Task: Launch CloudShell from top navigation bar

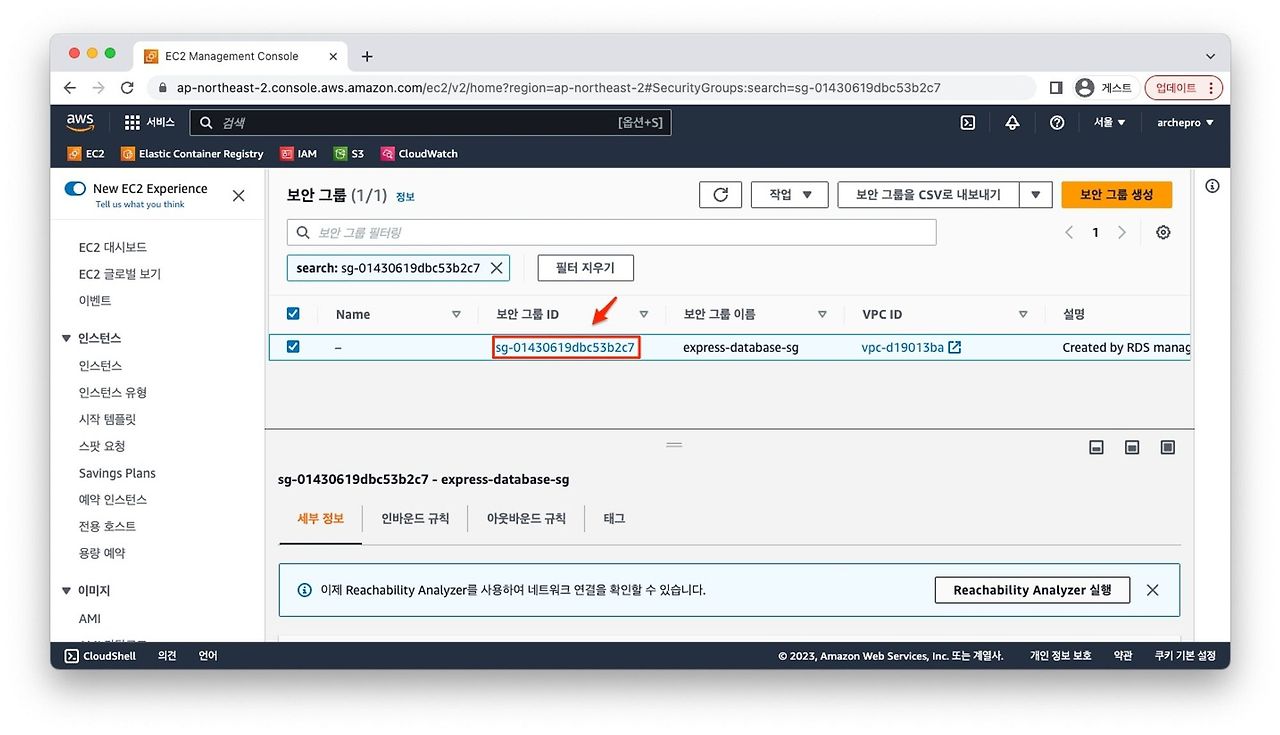Action: (968, 122)
